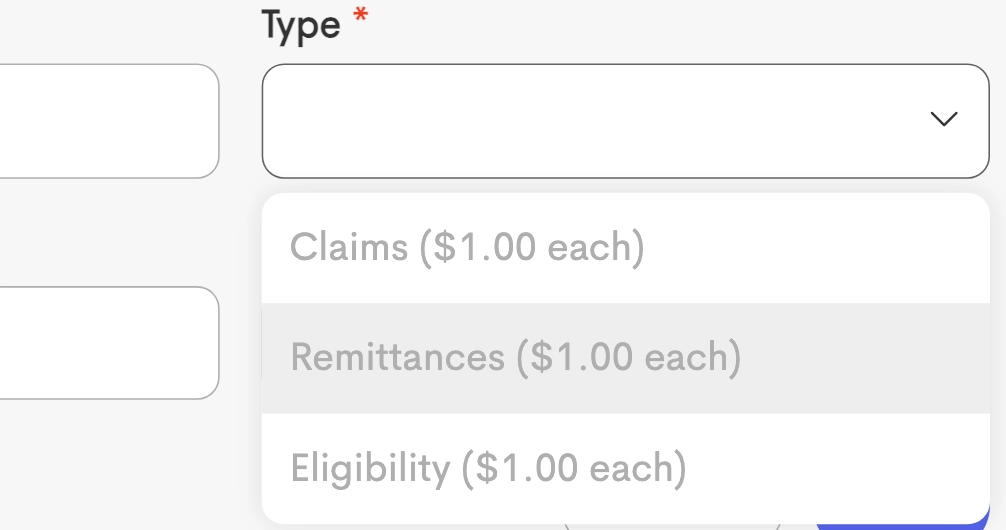Click the chevron arrow in Type dropdown
The height and width of the screenshot is (530, 1006).
coord(943,120)
